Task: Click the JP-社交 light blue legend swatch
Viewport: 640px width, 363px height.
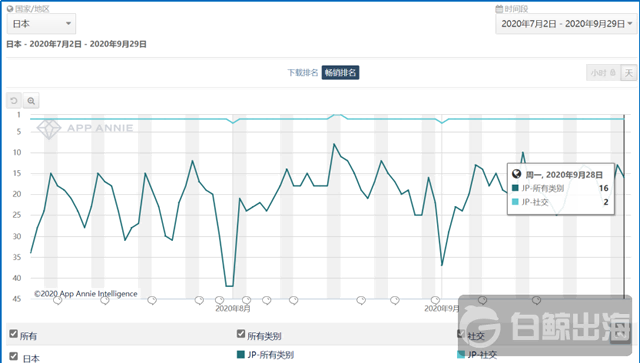Action: click(x=461, y=354)
